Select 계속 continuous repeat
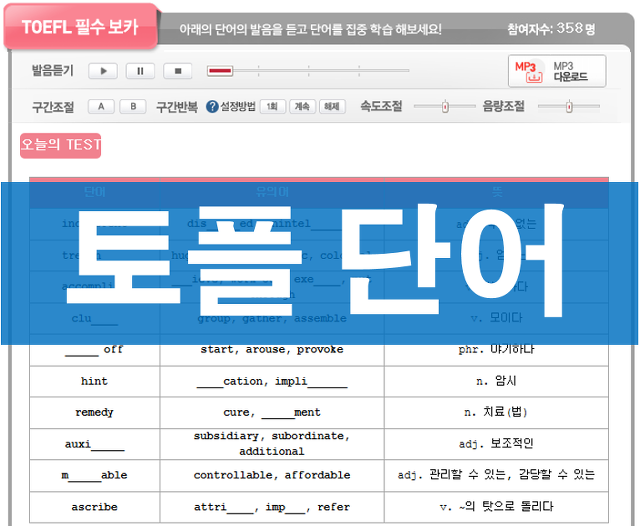 [302, 107]
